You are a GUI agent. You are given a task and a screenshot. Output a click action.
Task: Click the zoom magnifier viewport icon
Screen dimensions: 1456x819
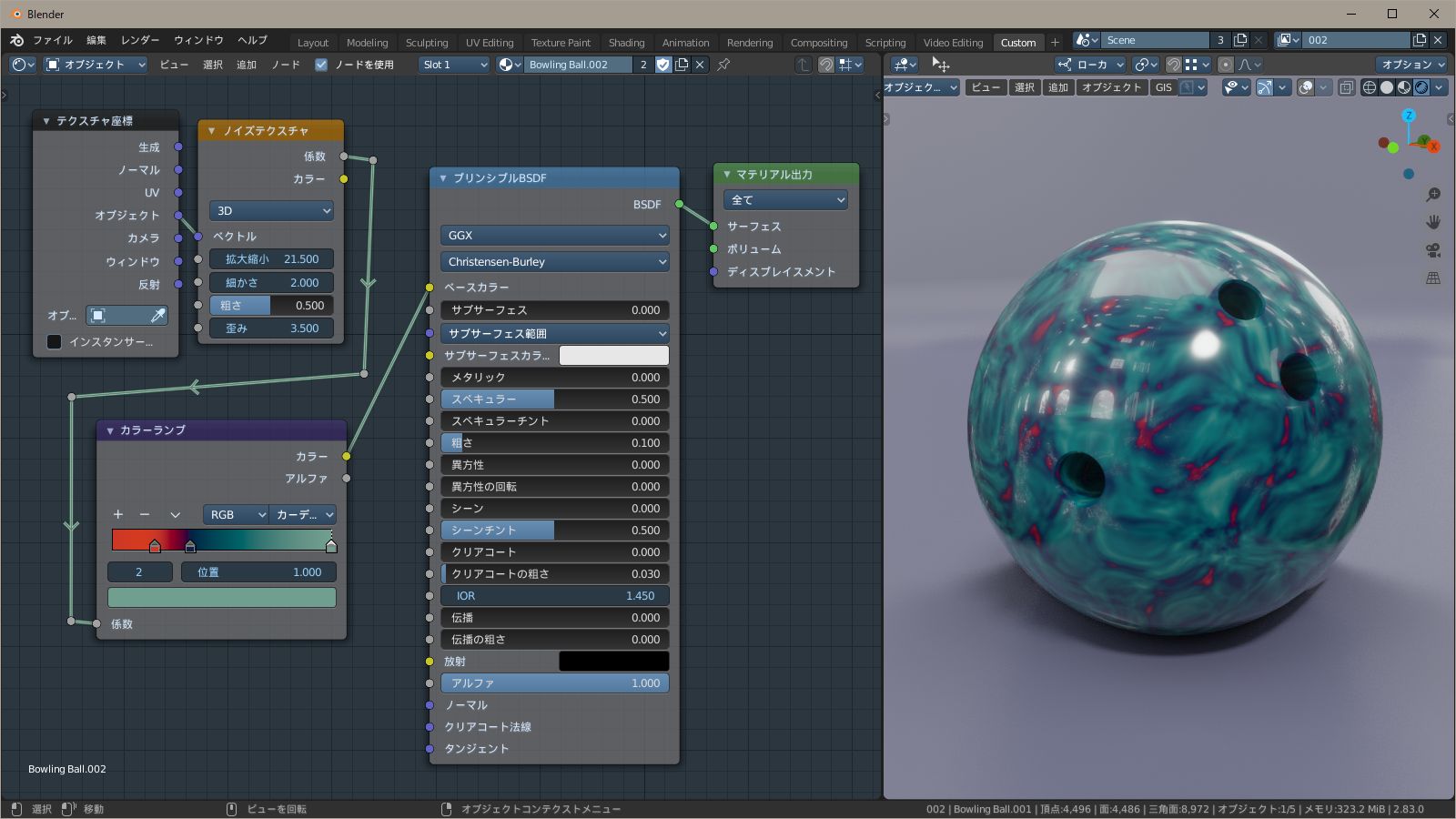tap(1433, 195)
